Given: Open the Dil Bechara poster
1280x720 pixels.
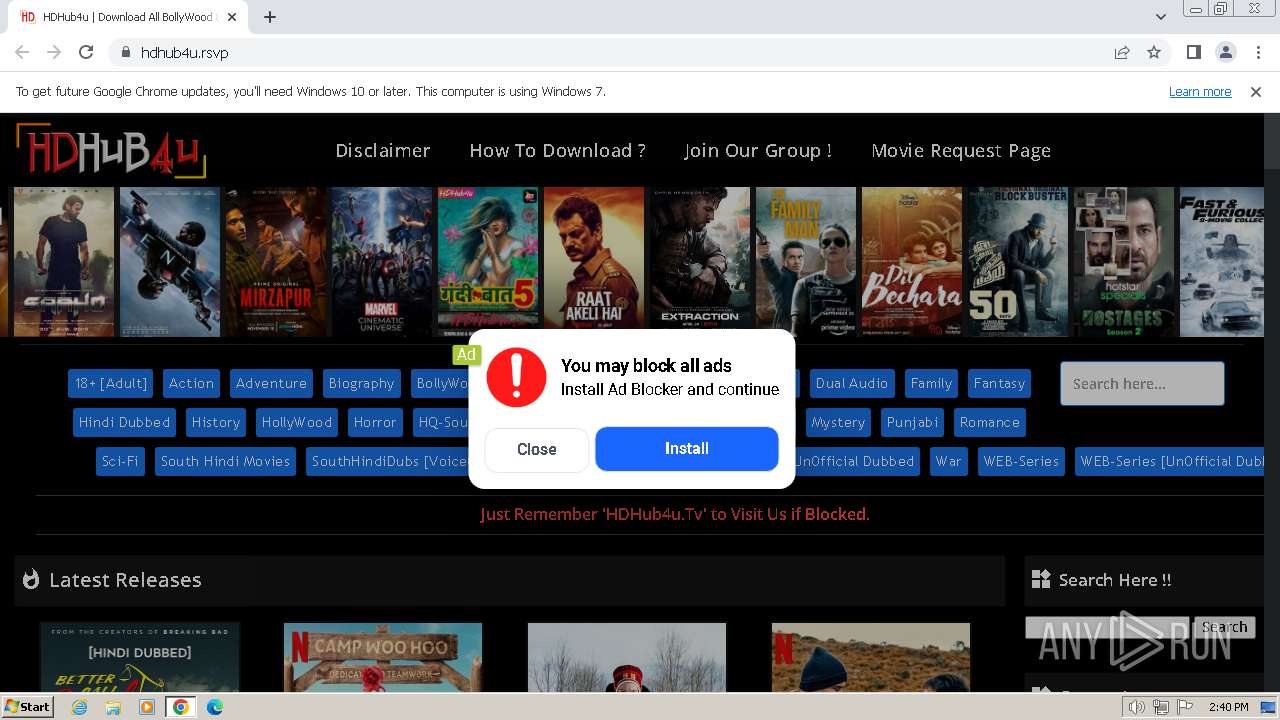Looking at the screenshot, I should 912,262.
